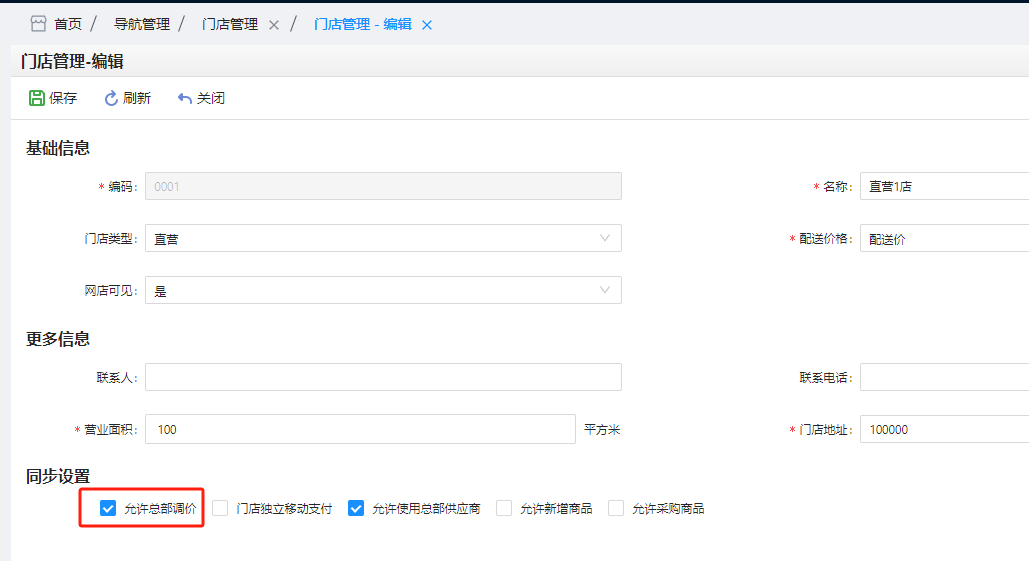Click the 营业面积 field label
This screenshot has height=561, width=1029.
click(x=110, y=430)
